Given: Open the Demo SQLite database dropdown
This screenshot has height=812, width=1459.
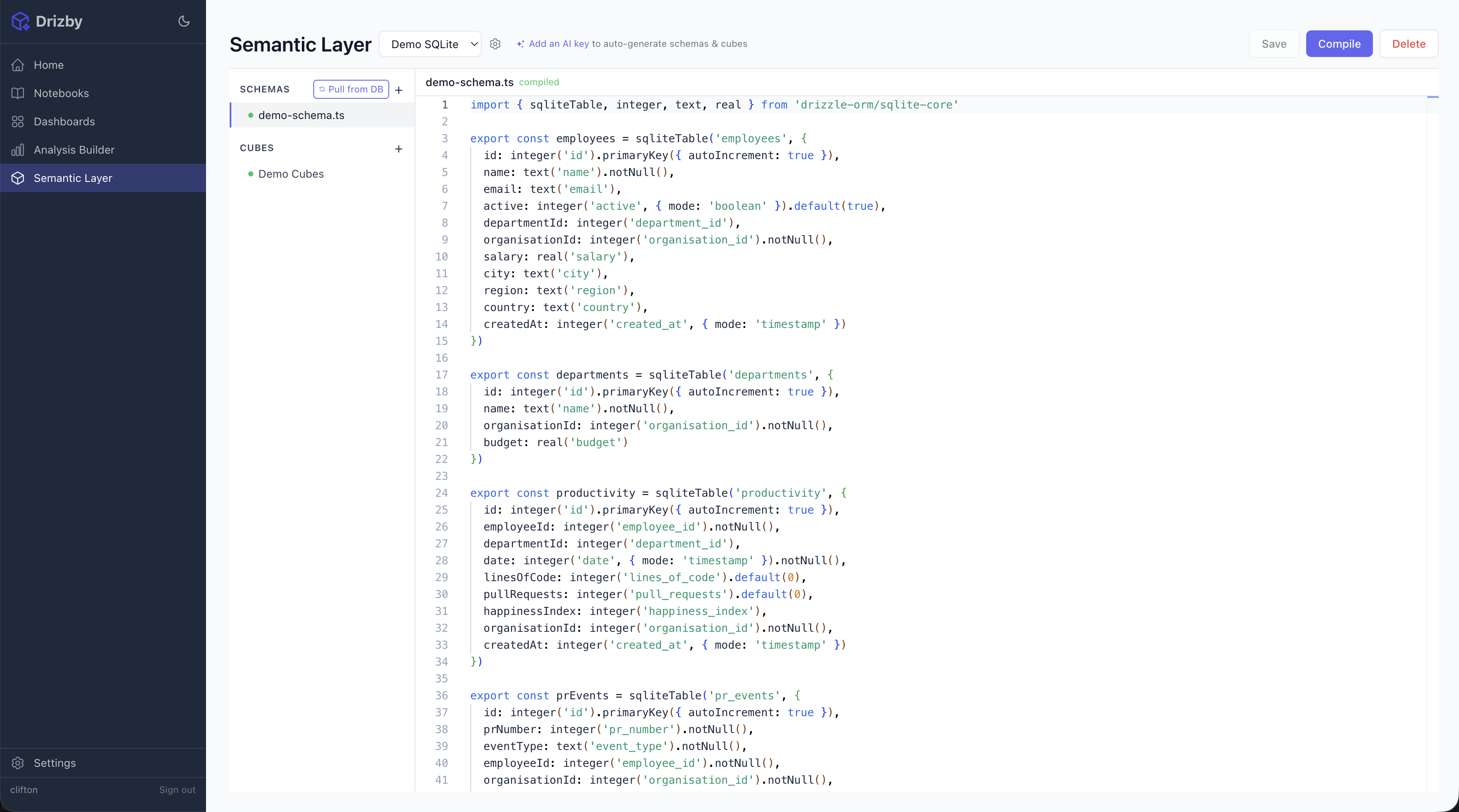Looking at the screenshot, I should click(x=430, y=43).
